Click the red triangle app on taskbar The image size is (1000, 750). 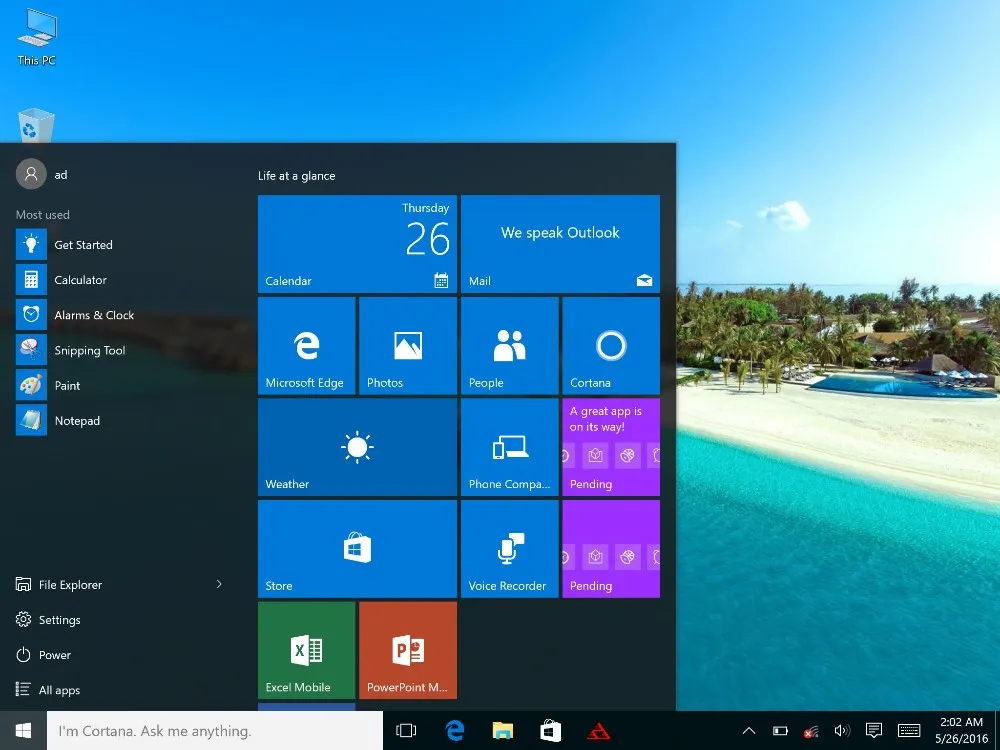click(x=598, y=731)
